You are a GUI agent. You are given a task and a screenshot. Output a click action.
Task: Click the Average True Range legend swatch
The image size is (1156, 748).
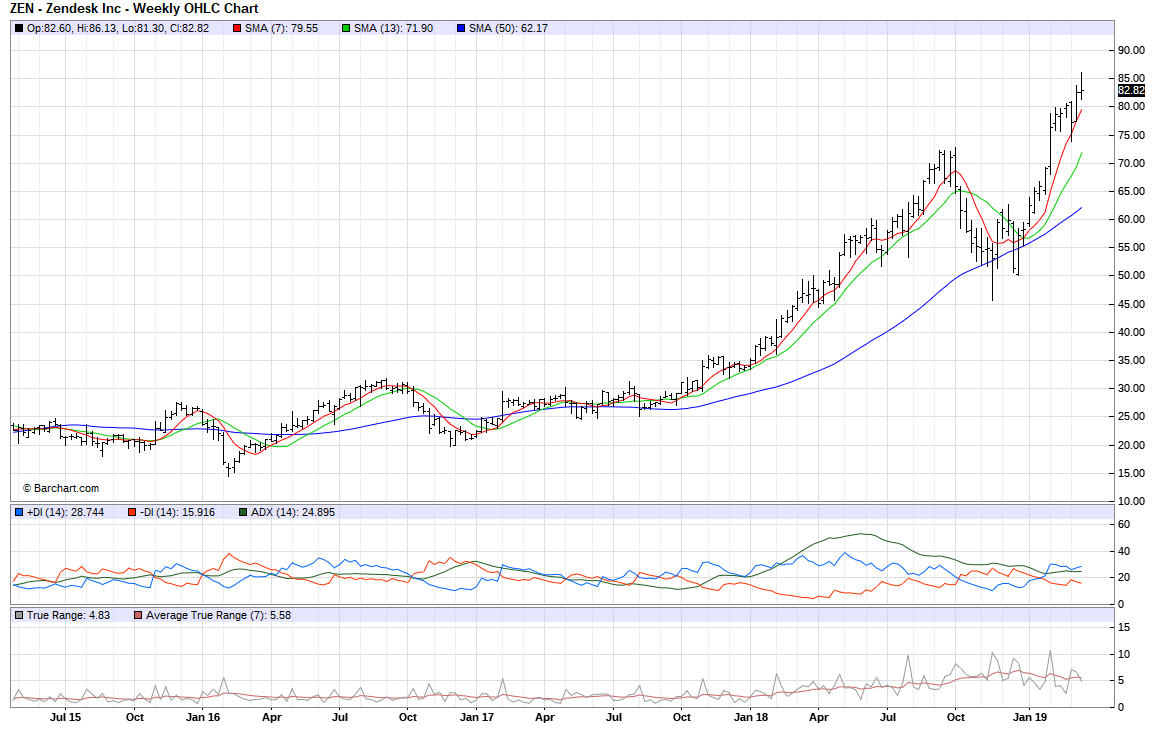tap(138, 615)
